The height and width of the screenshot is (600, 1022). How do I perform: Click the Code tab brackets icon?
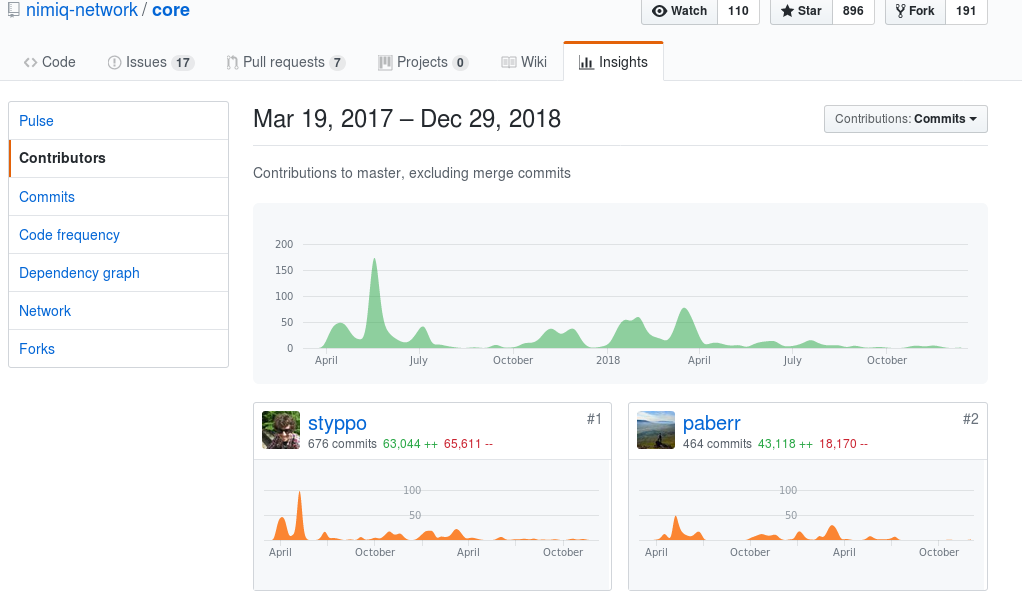point(30,63)
